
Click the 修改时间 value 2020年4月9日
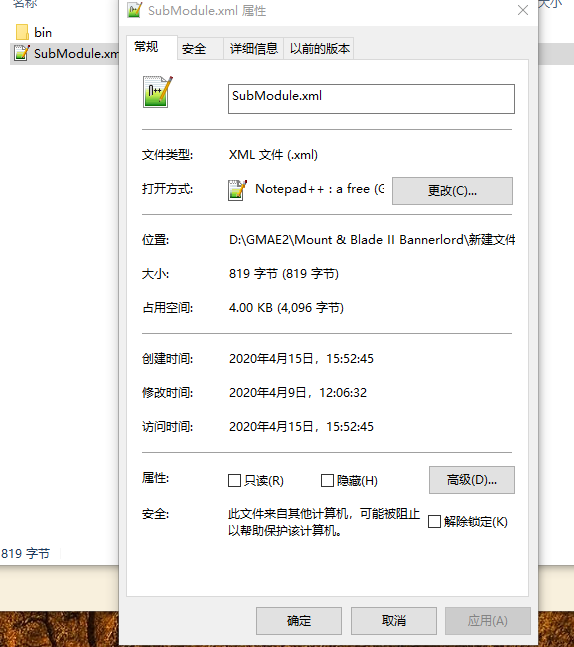298,392
